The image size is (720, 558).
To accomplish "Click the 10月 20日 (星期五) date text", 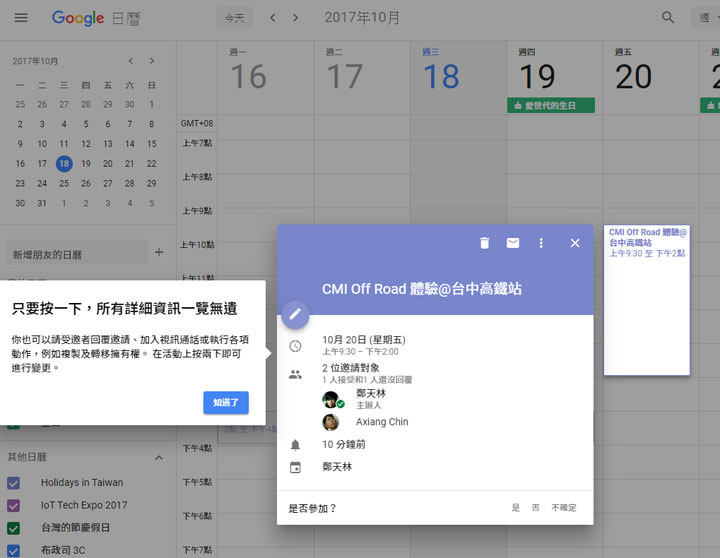I will pos(364,340).
